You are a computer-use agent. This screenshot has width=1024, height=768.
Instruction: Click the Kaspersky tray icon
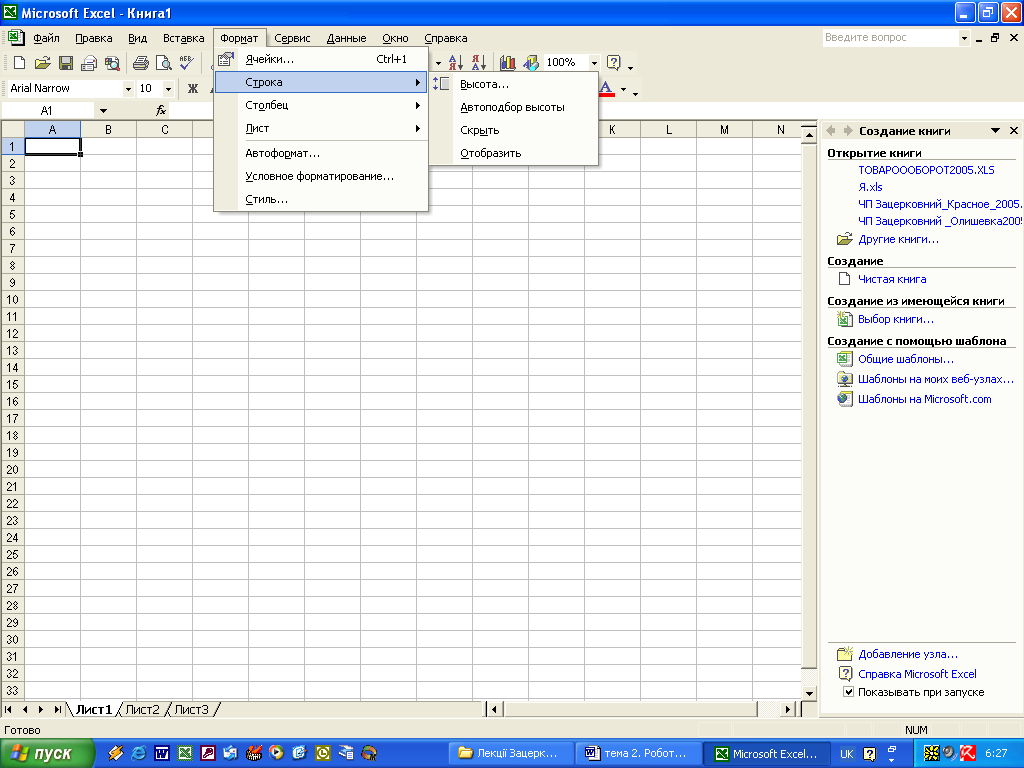coord(968,753)
